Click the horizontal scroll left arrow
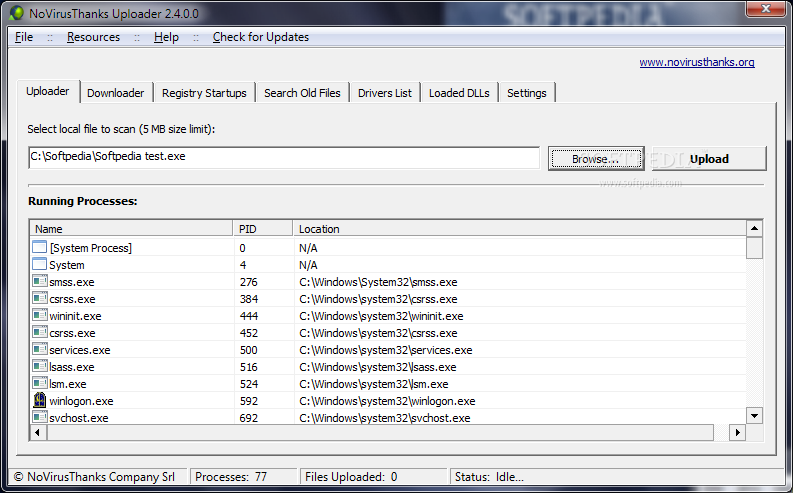 (x=38, y=432)
